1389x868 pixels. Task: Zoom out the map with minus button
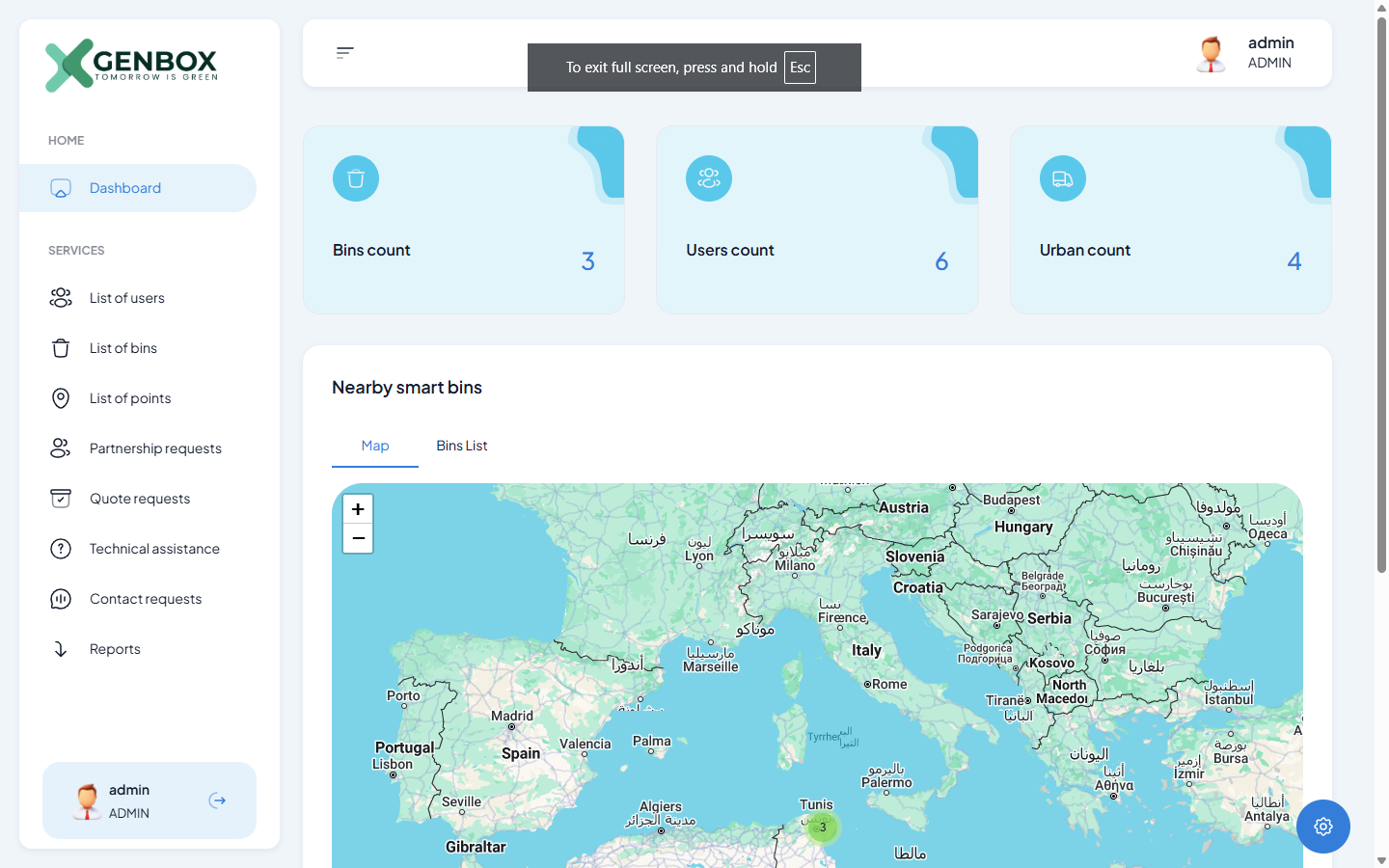(x=358, y=538)
